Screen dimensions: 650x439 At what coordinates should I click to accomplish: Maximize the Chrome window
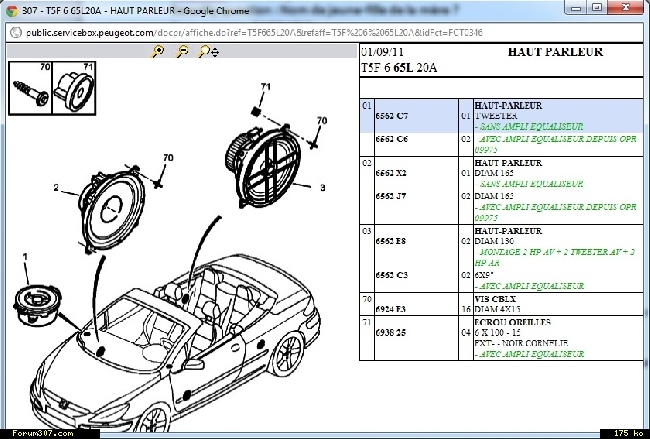597,7
